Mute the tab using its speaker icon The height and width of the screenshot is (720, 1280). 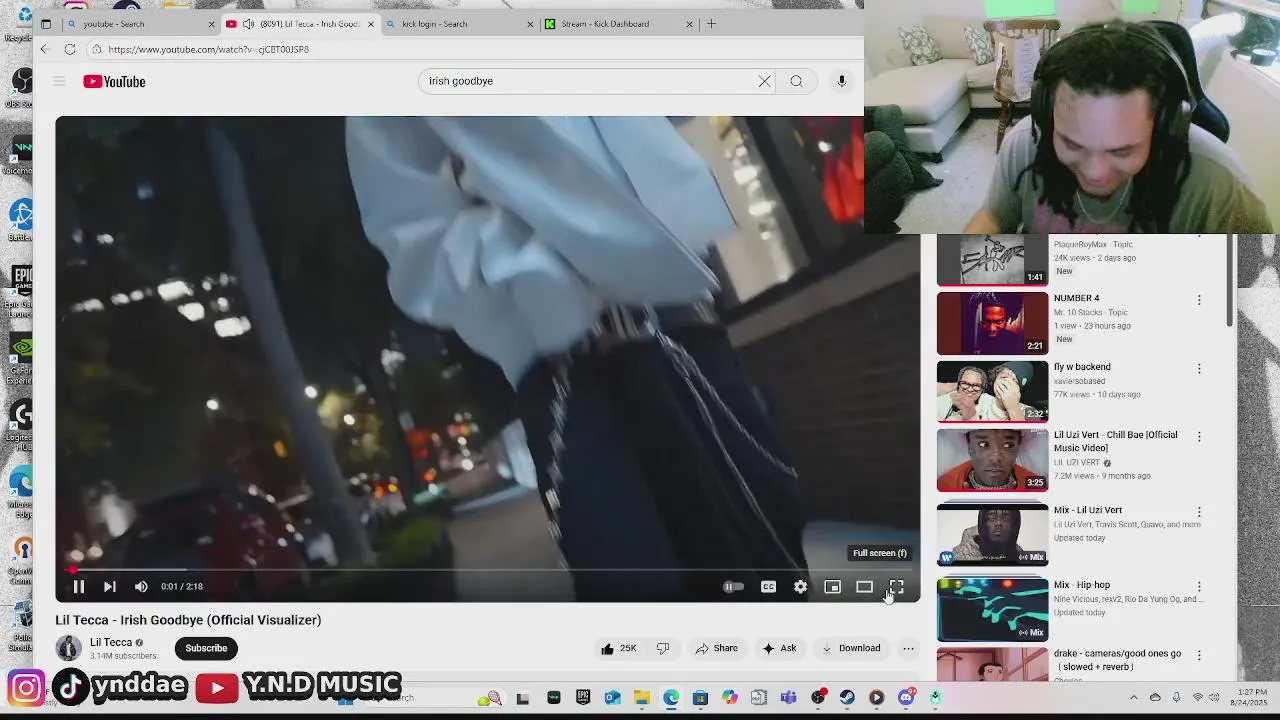[248, 24]
